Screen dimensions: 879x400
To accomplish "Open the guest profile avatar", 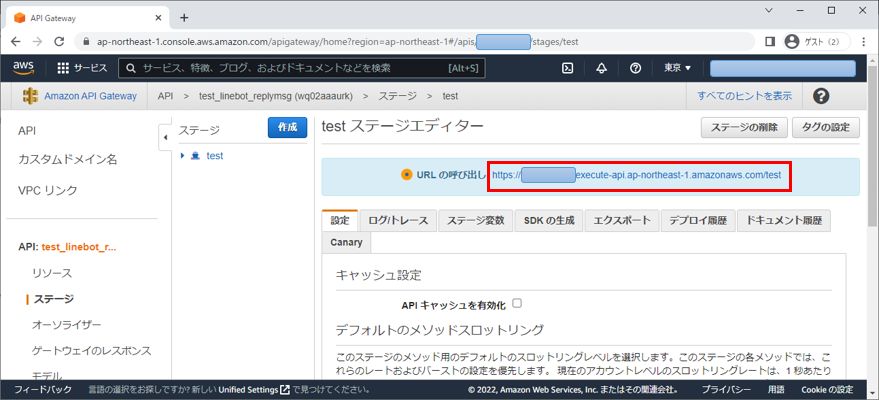I will 792,41.
